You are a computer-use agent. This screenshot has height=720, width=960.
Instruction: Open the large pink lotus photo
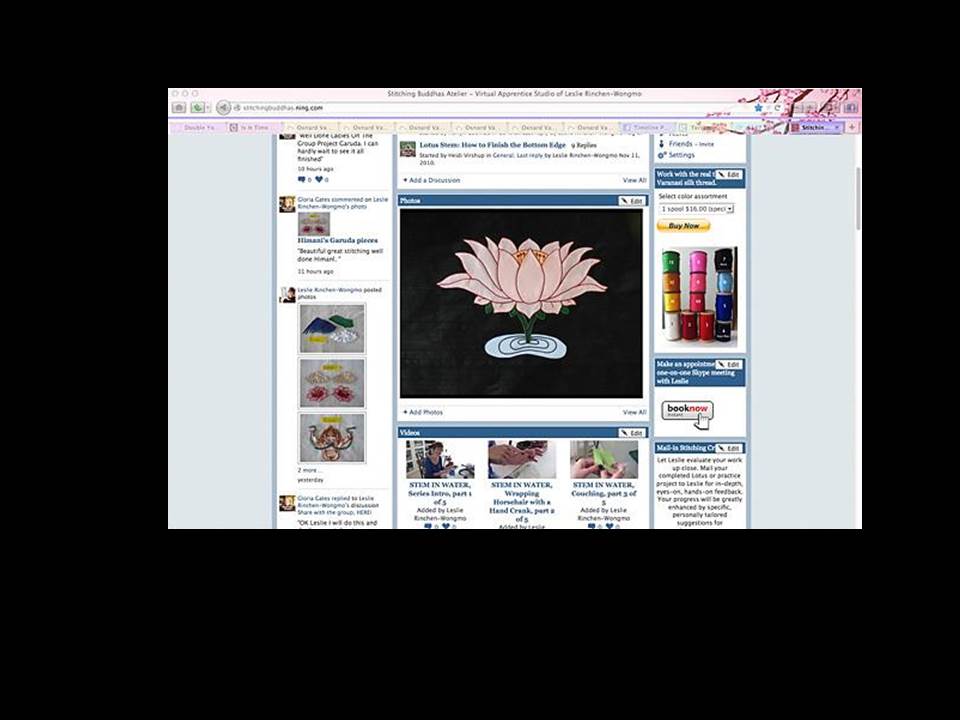click(x=521, y=303)
